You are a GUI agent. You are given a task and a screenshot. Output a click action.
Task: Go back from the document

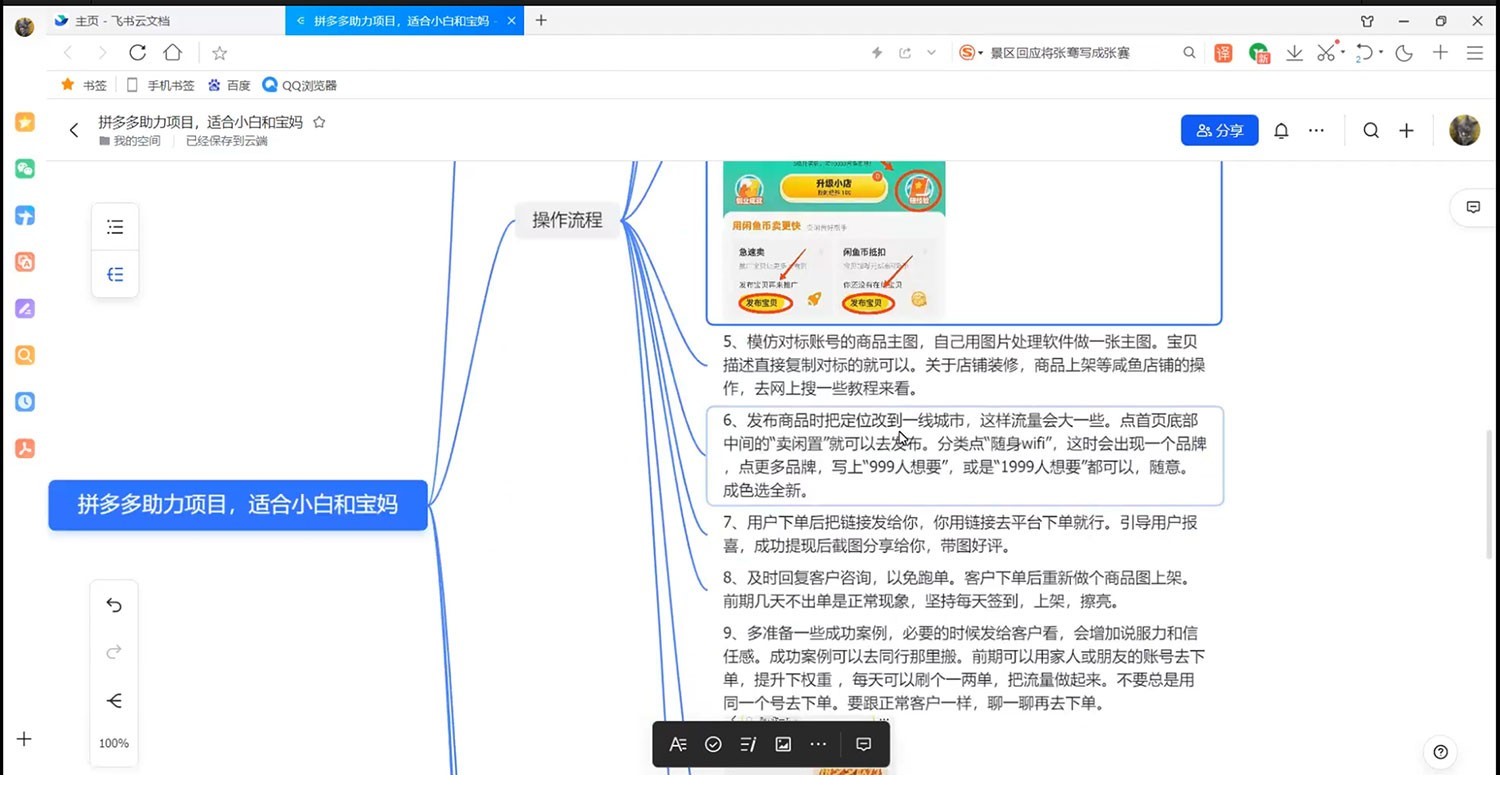(x=73, y=130)
